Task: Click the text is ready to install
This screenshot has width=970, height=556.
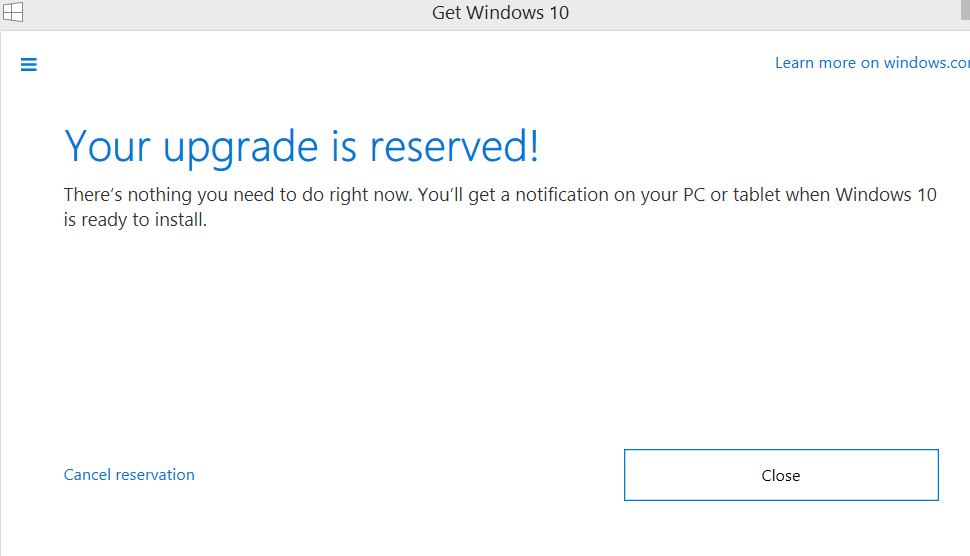Action: point(135,220)
